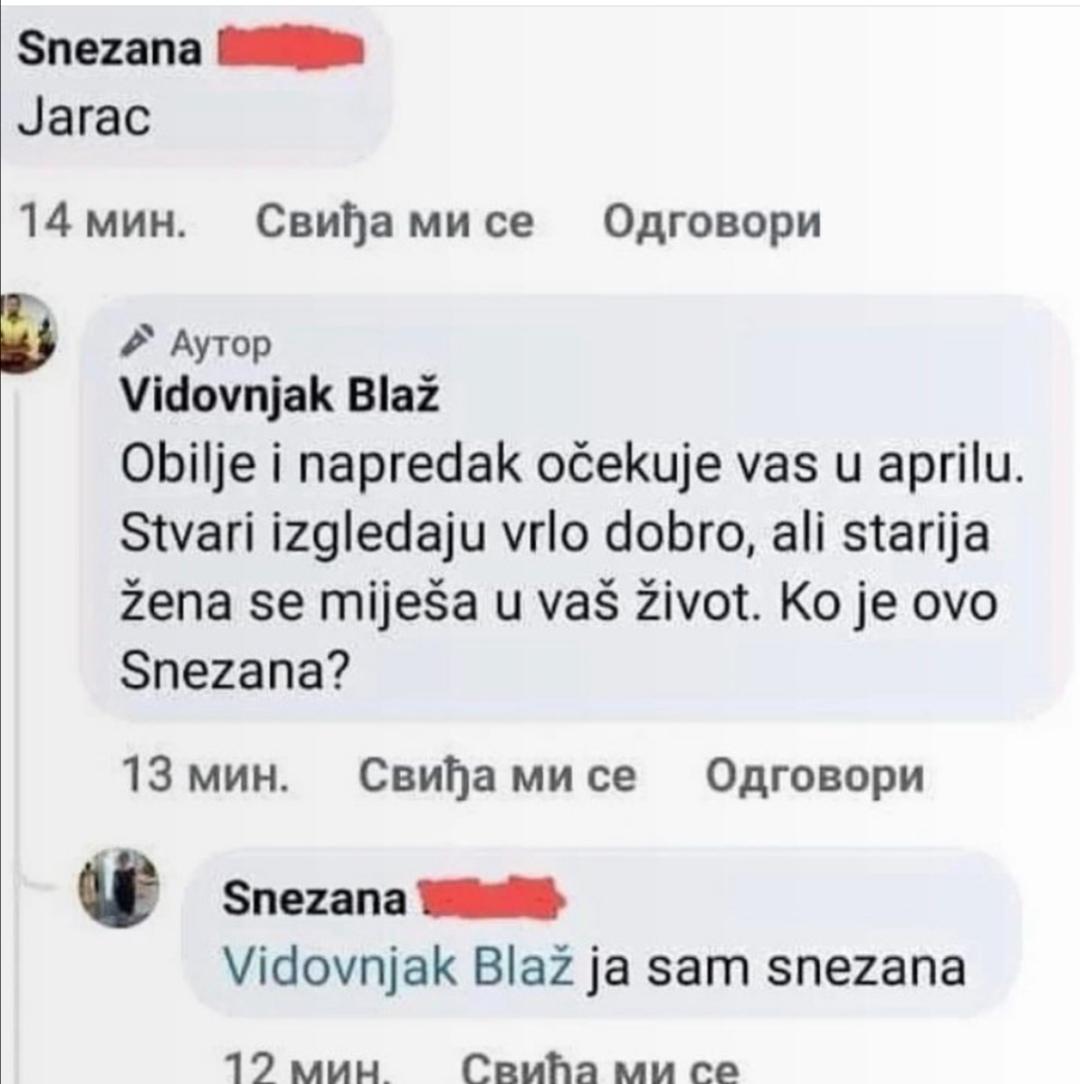Click the 12 мин. timestamp

click(x=306, y=1069)
